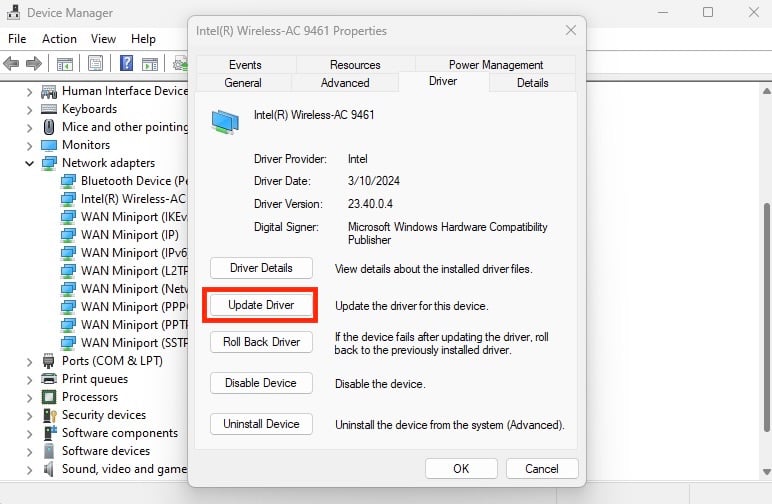Screen dimensions: 772x504
Task: Expand the Software components chevron
Action: click(x=30, y=434)
